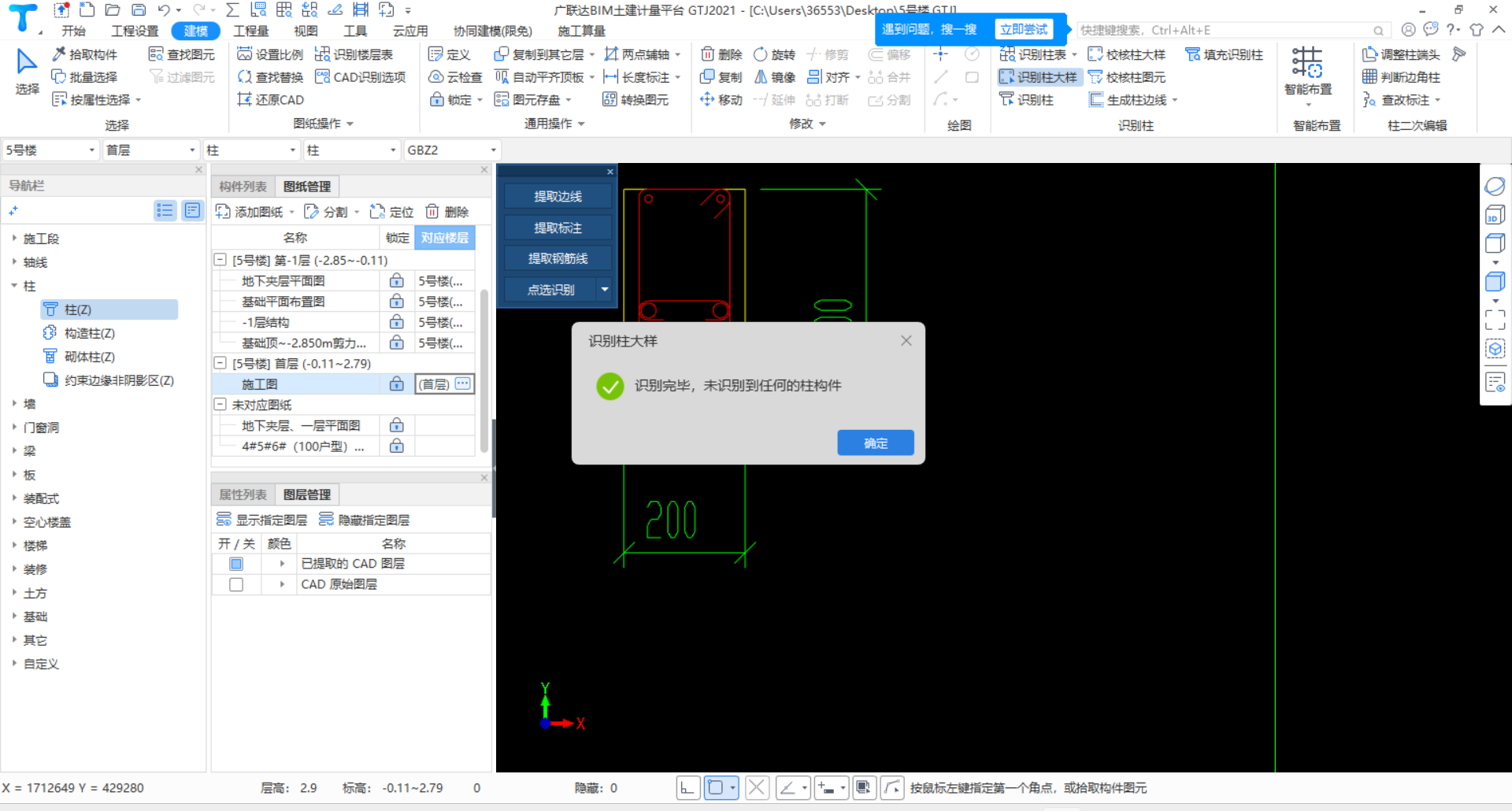Select 构造柱(Z) in navigation tree
The width and height of the screenshot is (1512, 811).
click(x=89, y=333)
